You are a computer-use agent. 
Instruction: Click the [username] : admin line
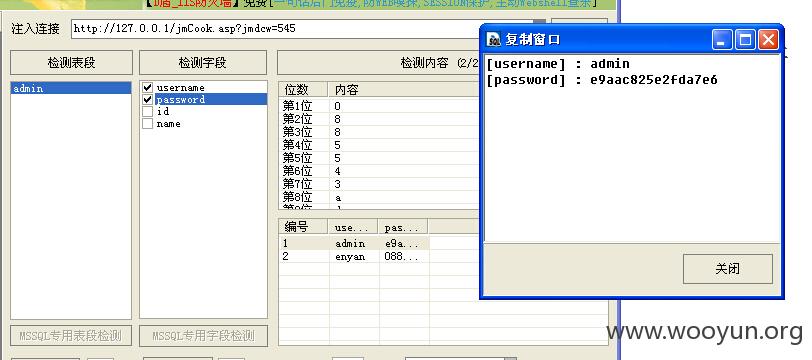click(x=558, y=64)
